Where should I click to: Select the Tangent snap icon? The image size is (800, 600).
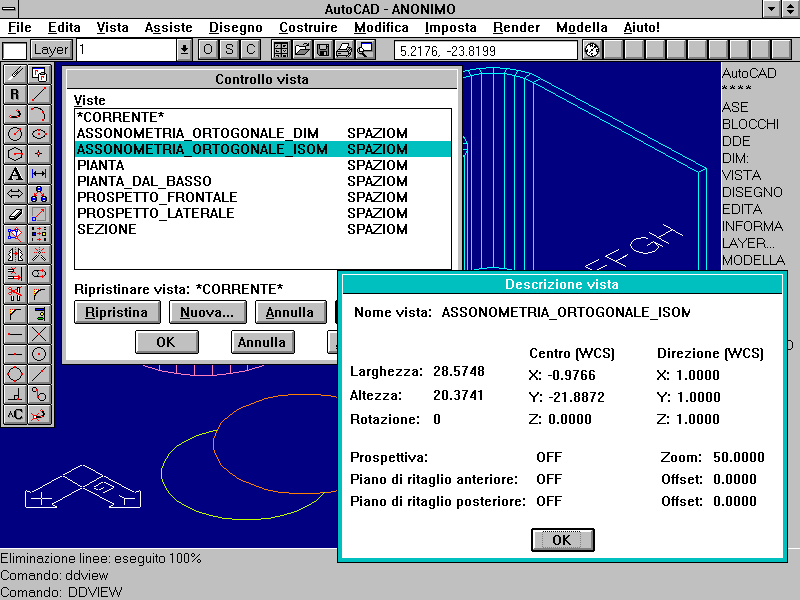tap(39, 394)
